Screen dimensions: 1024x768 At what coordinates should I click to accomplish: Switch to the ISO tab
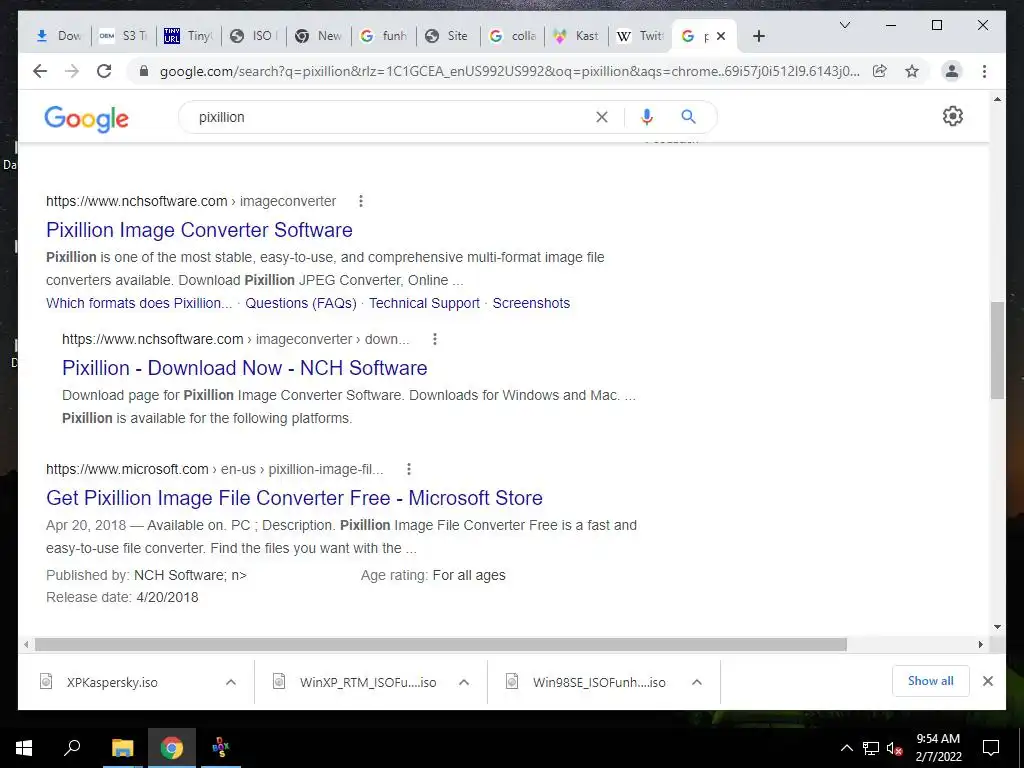click(253, 36)
